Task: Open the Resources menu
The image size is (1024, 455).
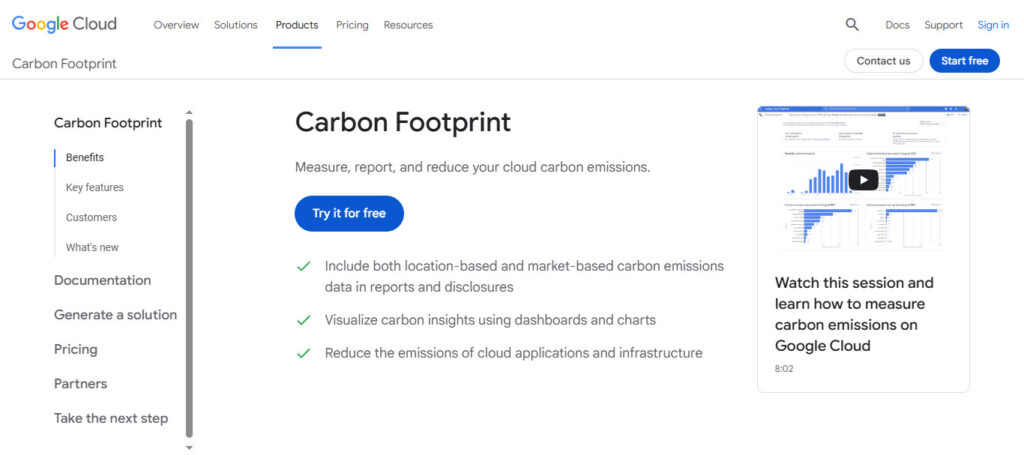Action: point(408,25)
